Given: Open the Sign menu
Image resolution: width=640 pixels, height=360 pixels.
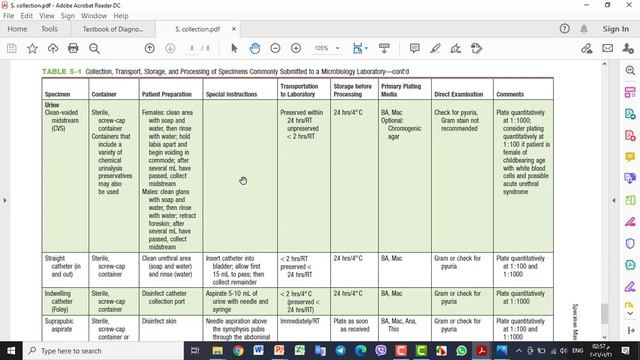Looking at the screenshot, I should coord(67,16).
